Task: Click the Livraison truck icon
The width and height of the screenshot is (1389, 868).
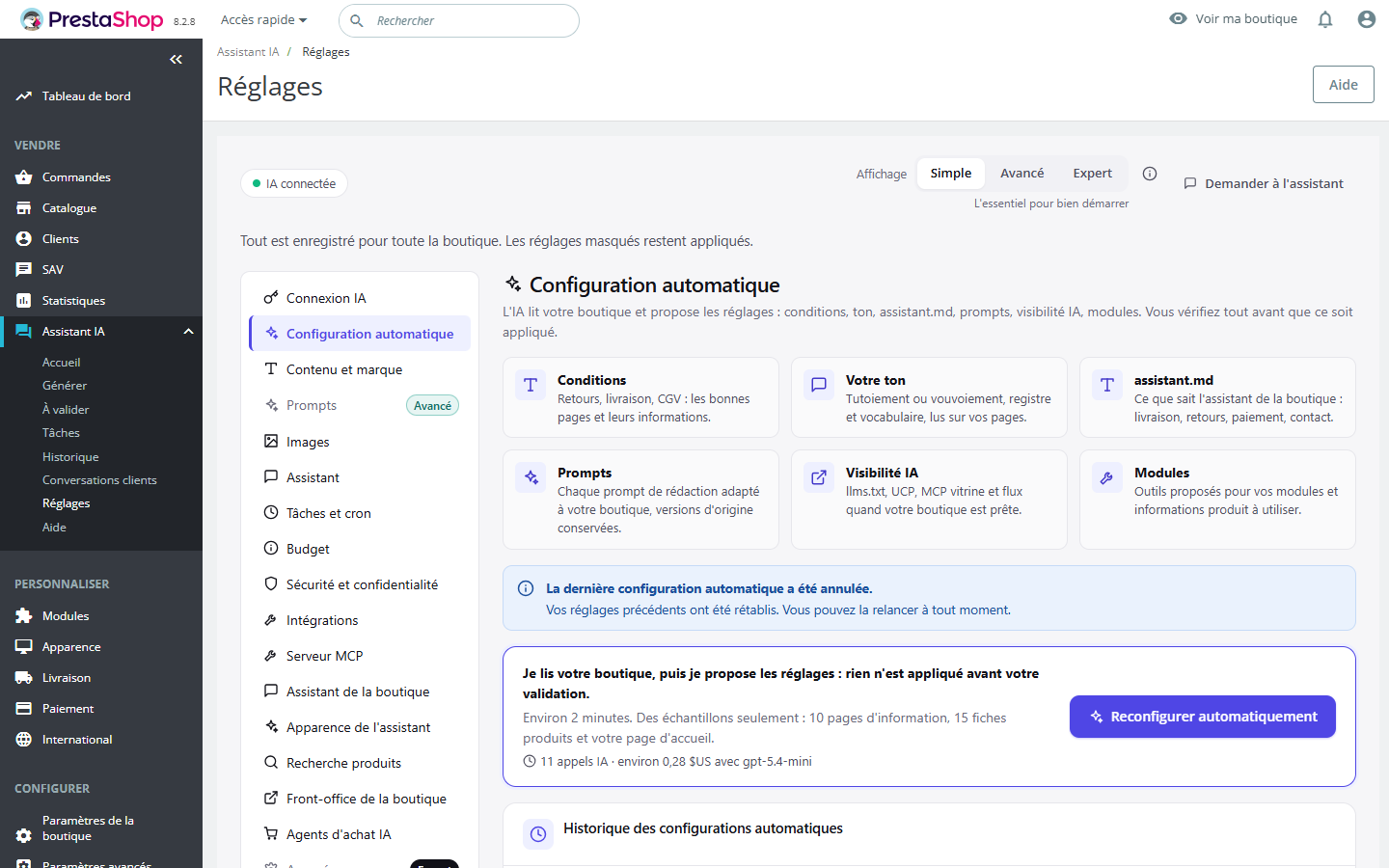Action: (24, 678)
